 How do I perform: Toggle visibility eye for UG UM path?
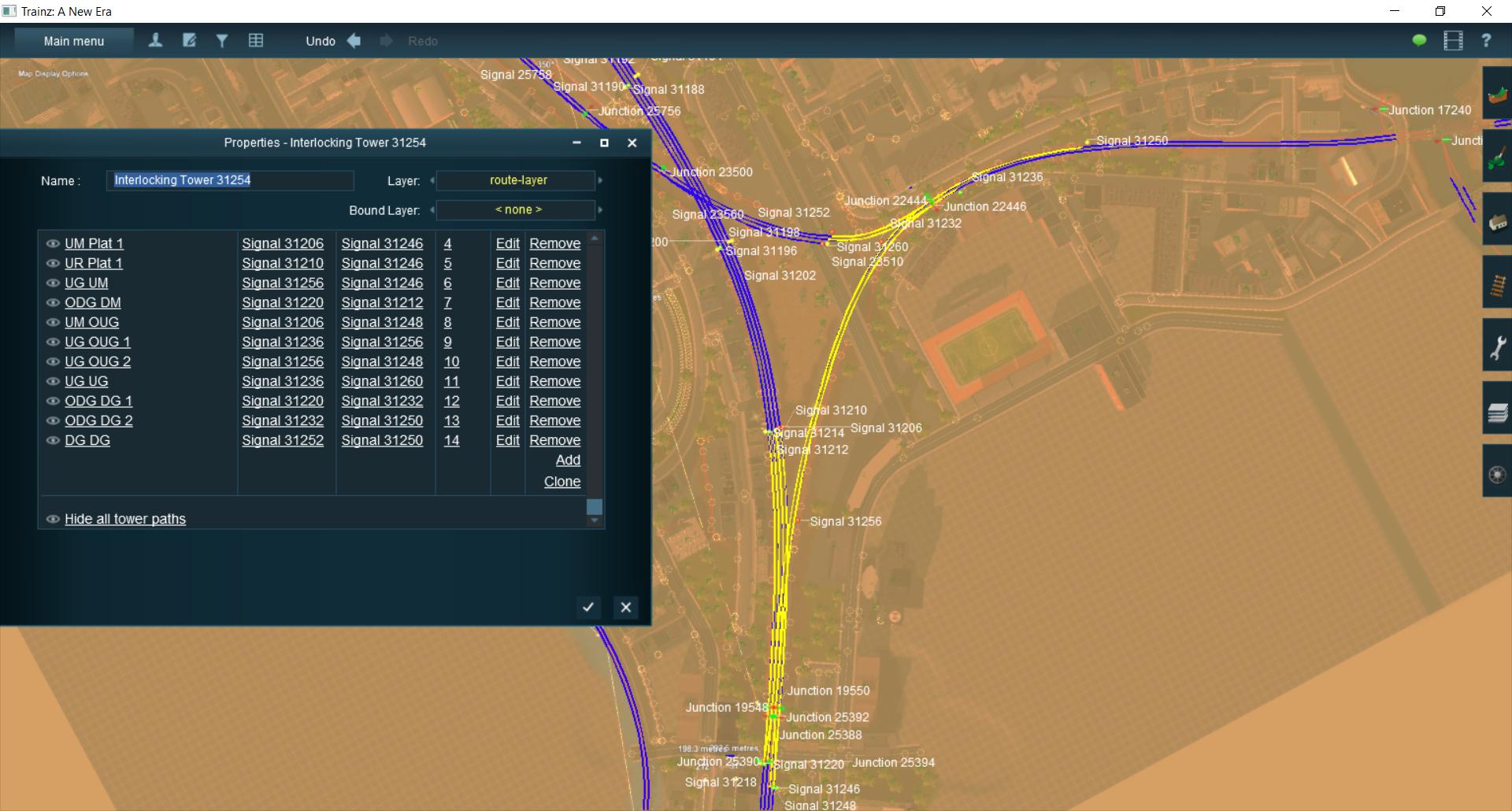click(x=53, y=283)
